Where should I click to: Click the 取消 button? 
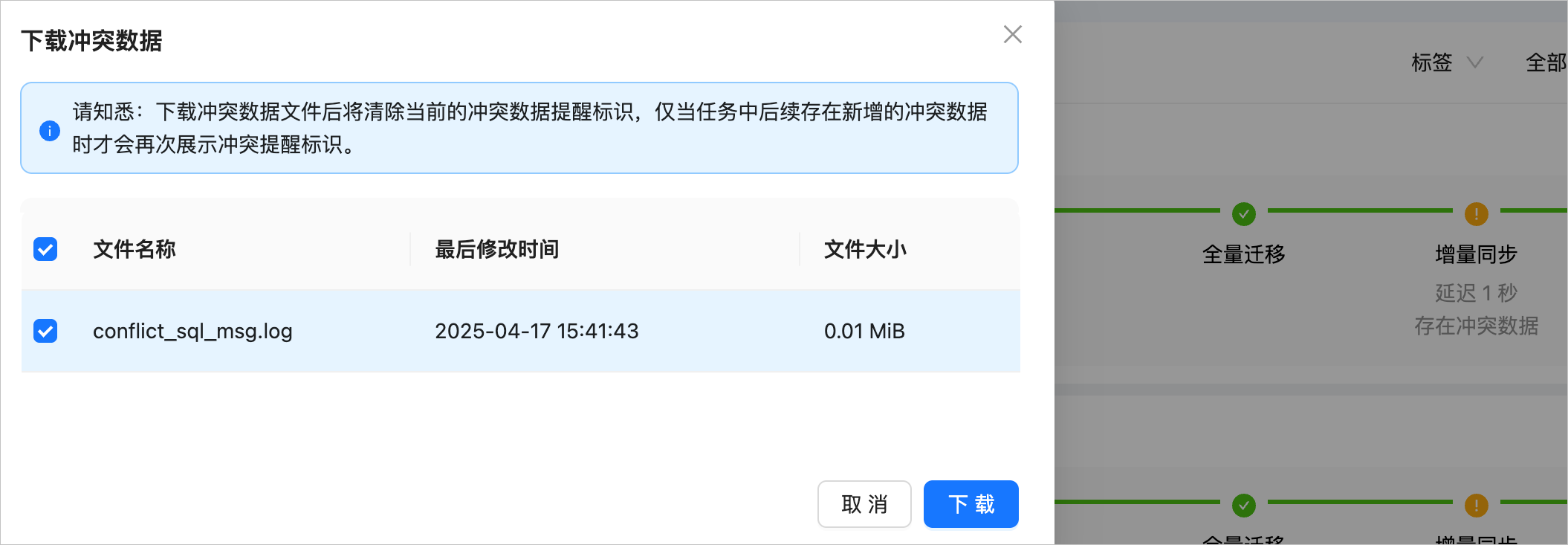[x=864, y=504]
